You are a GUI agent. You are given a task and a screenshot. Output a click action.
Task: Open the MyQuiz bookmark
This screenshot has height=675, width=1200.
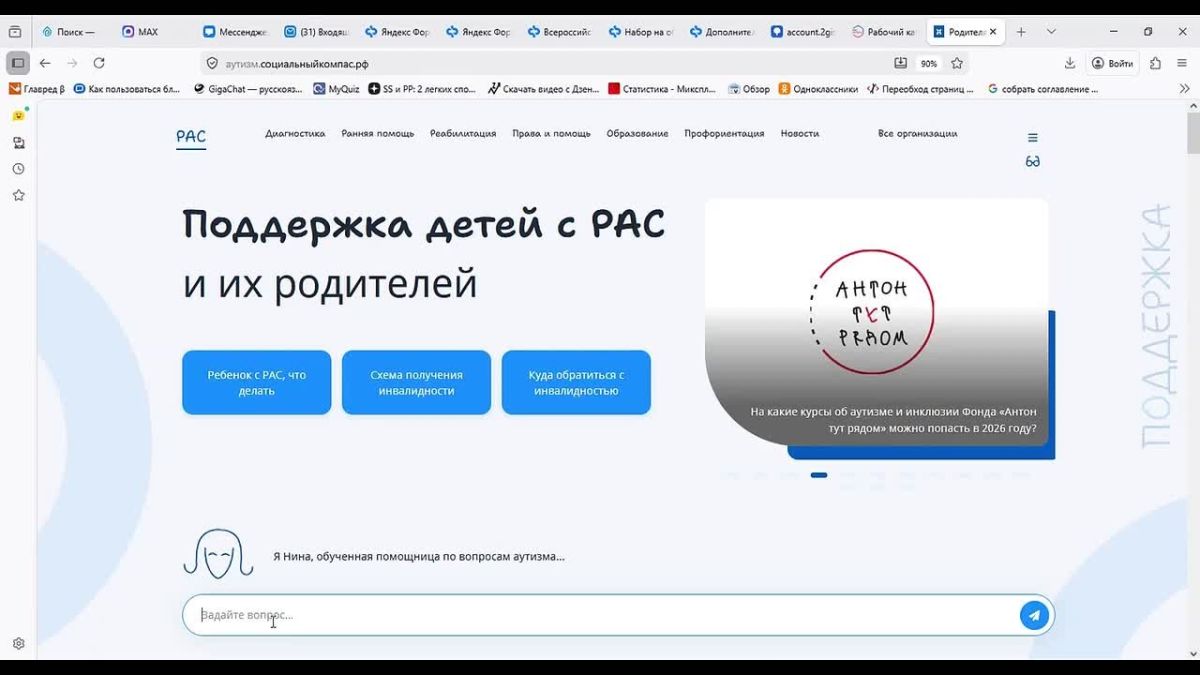(336, 89)
